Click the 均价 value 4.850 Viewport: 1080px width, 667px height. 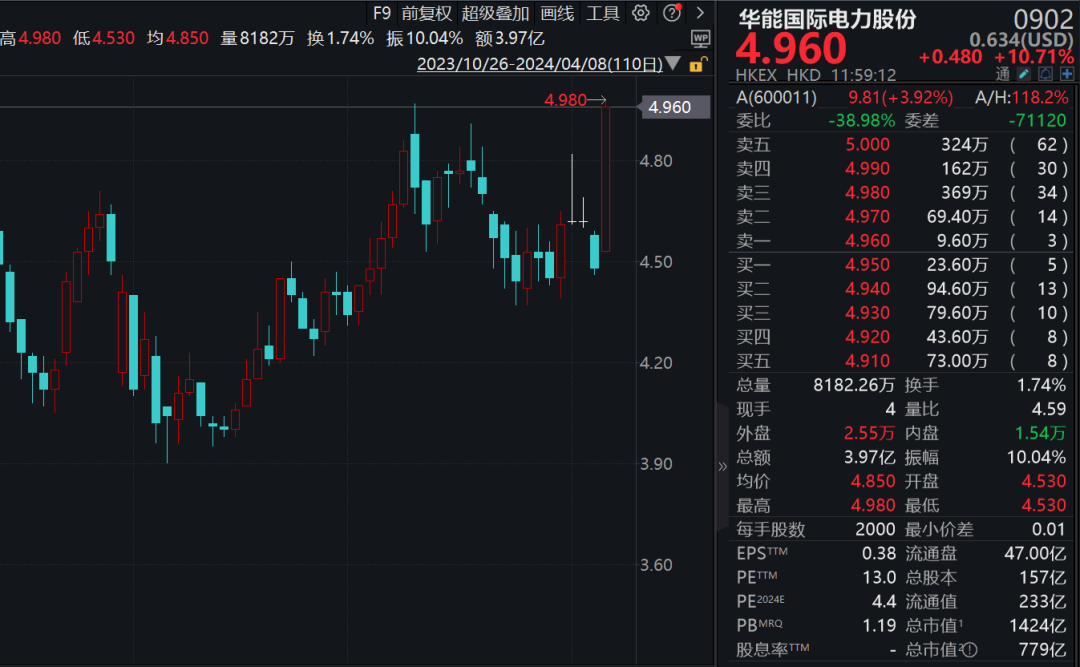873,482
